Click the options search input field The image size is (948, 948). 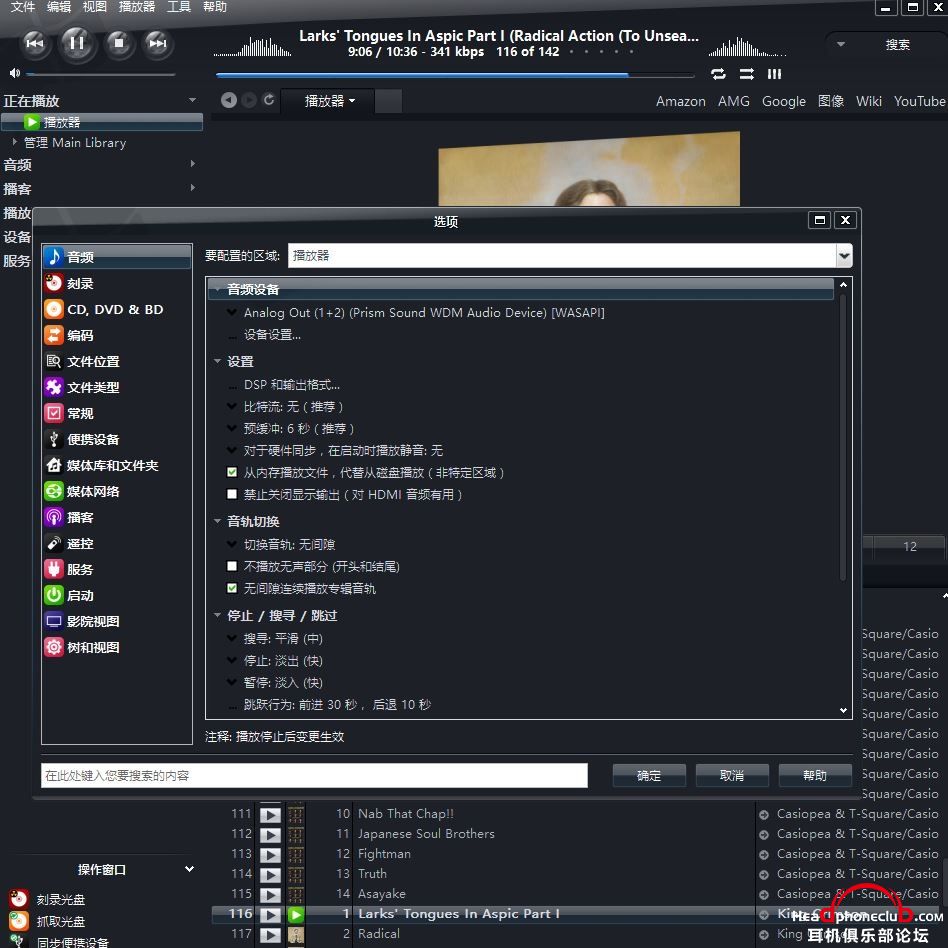pyautogui.click(x=314, y=775)
